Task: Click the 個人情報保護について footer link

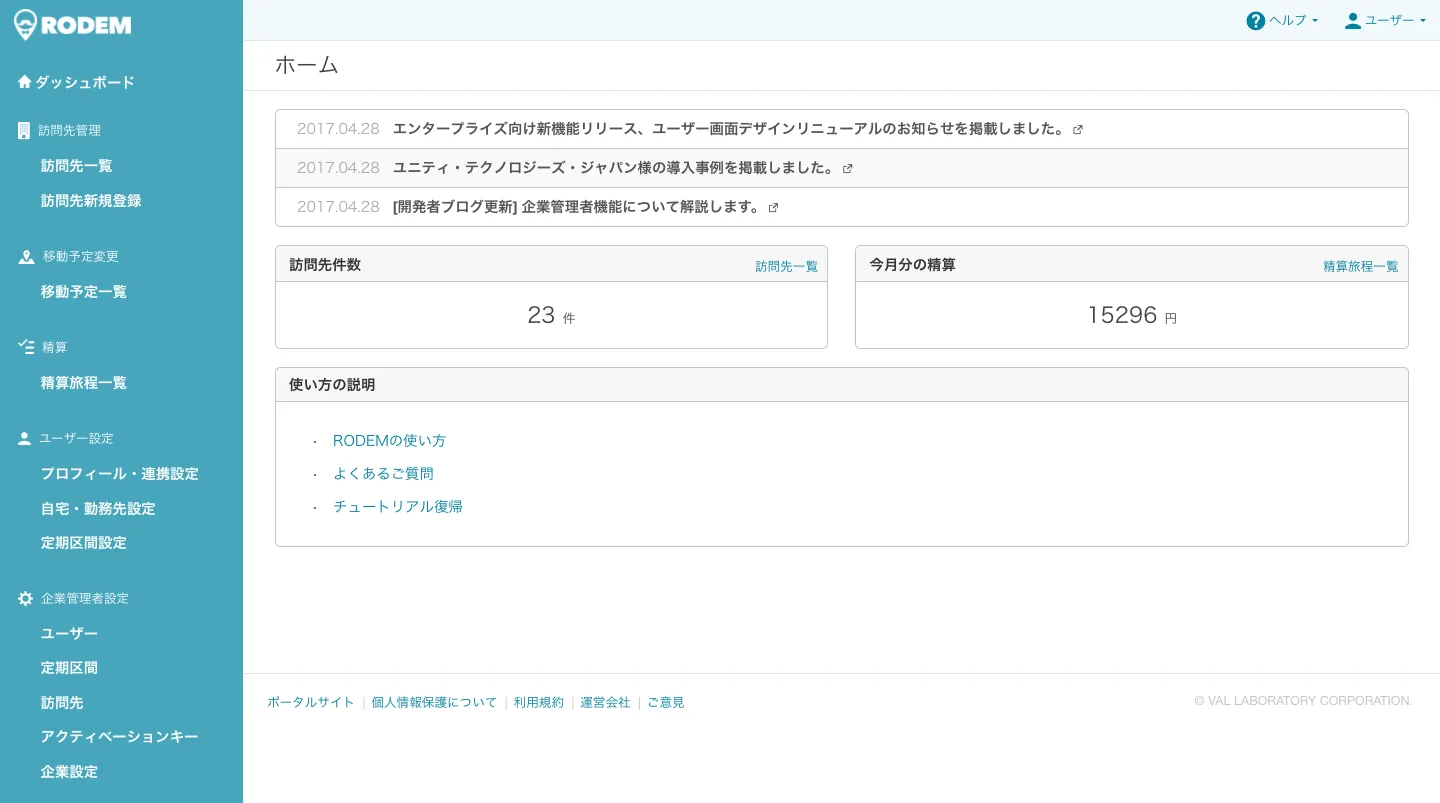Action: [434, 703]
